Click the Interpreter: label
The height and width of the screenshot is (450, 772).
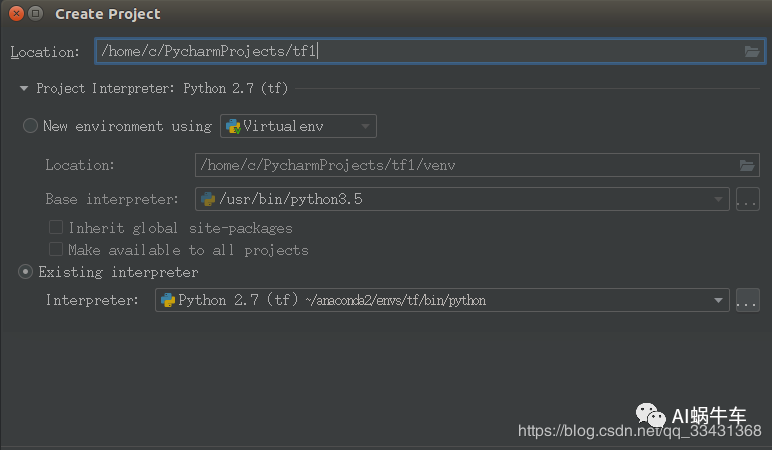[x=93, y=300]
